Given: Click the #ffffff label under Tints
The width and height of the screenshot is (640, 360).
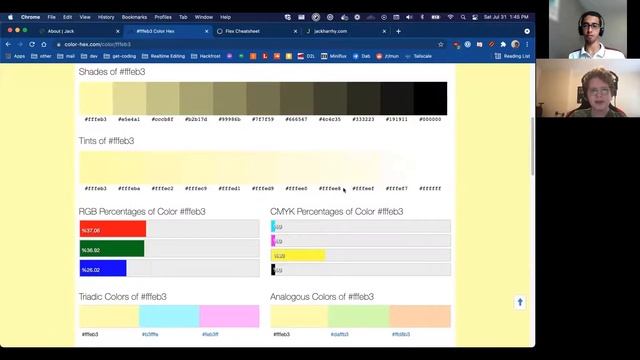Looking at the screenshot, I should click(x=430, y=189).
